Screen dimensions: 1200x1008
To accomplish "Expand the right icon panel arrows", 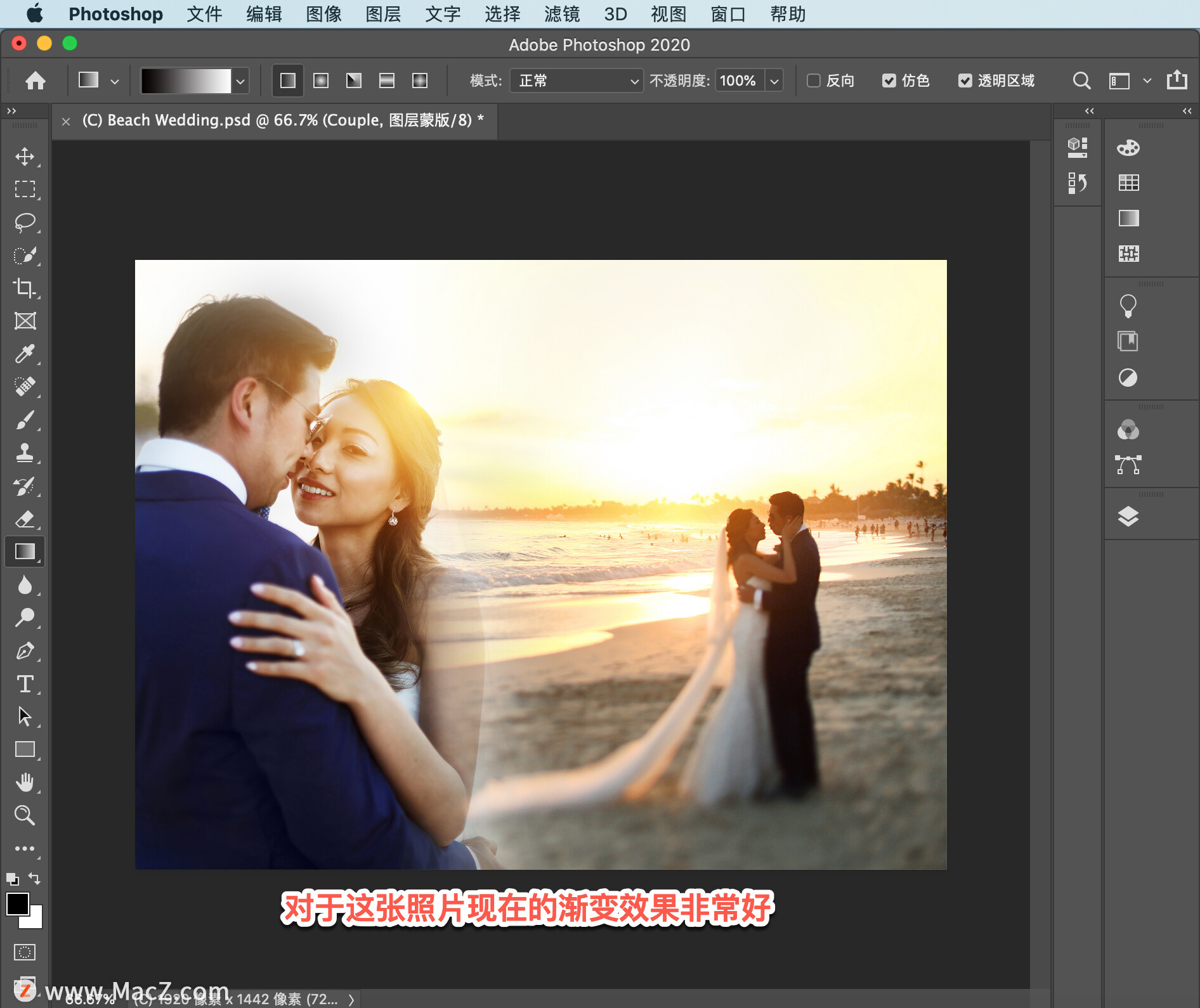I will click(1187, 111).
